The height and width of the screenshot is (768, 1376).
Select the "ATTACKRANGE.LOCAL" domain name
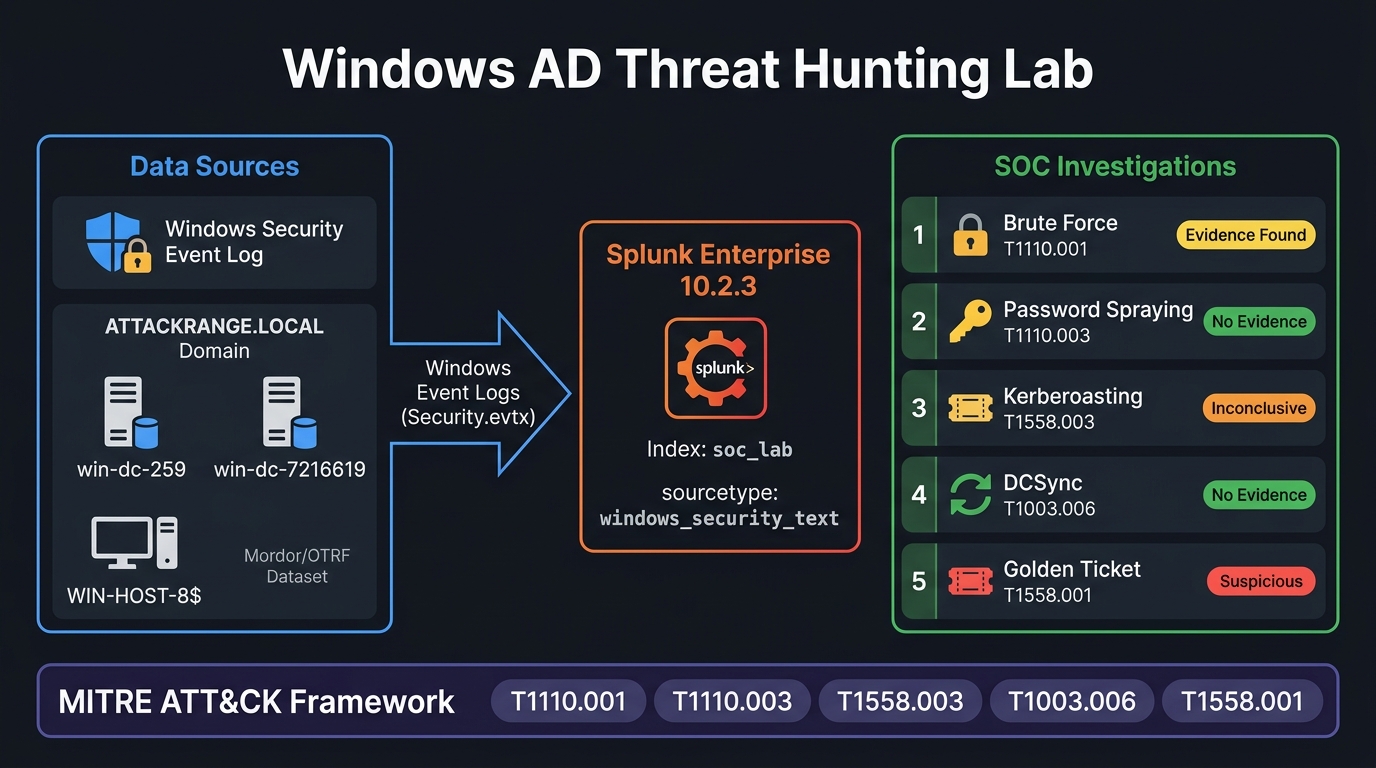(x=214, y=327)
